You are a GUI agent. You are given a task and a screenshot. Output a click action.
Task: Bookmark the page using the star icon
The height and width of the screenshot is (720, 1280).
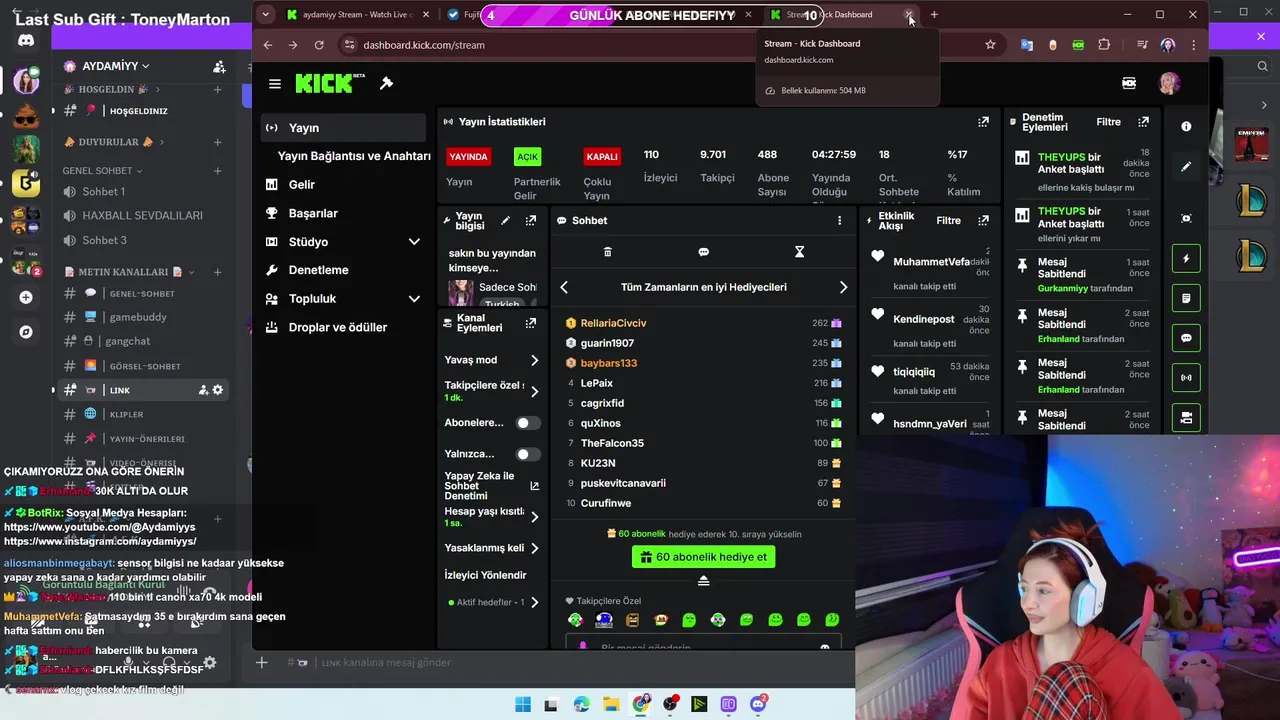990,45
